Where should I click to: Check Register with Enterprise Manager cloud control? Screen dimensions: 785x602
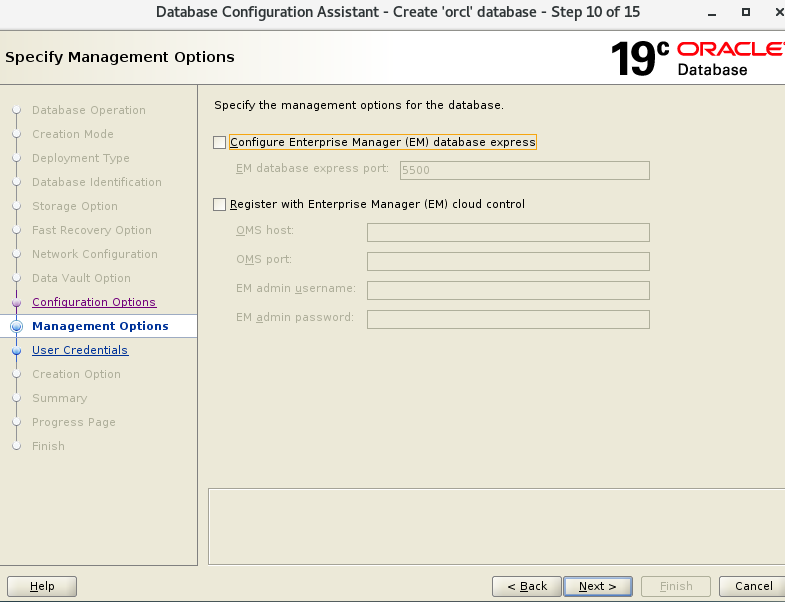pyautogui.click(x=219, y=204)
